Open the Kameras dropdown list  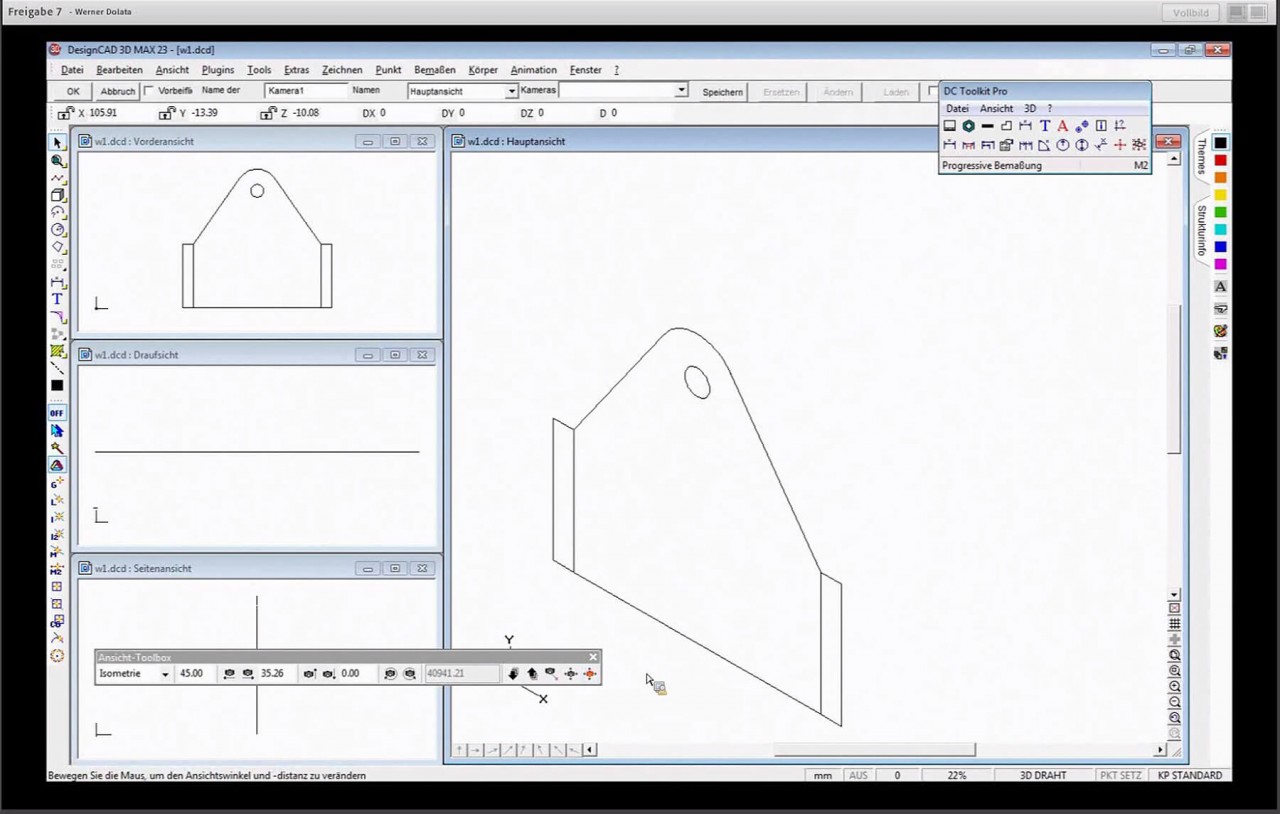681,91
